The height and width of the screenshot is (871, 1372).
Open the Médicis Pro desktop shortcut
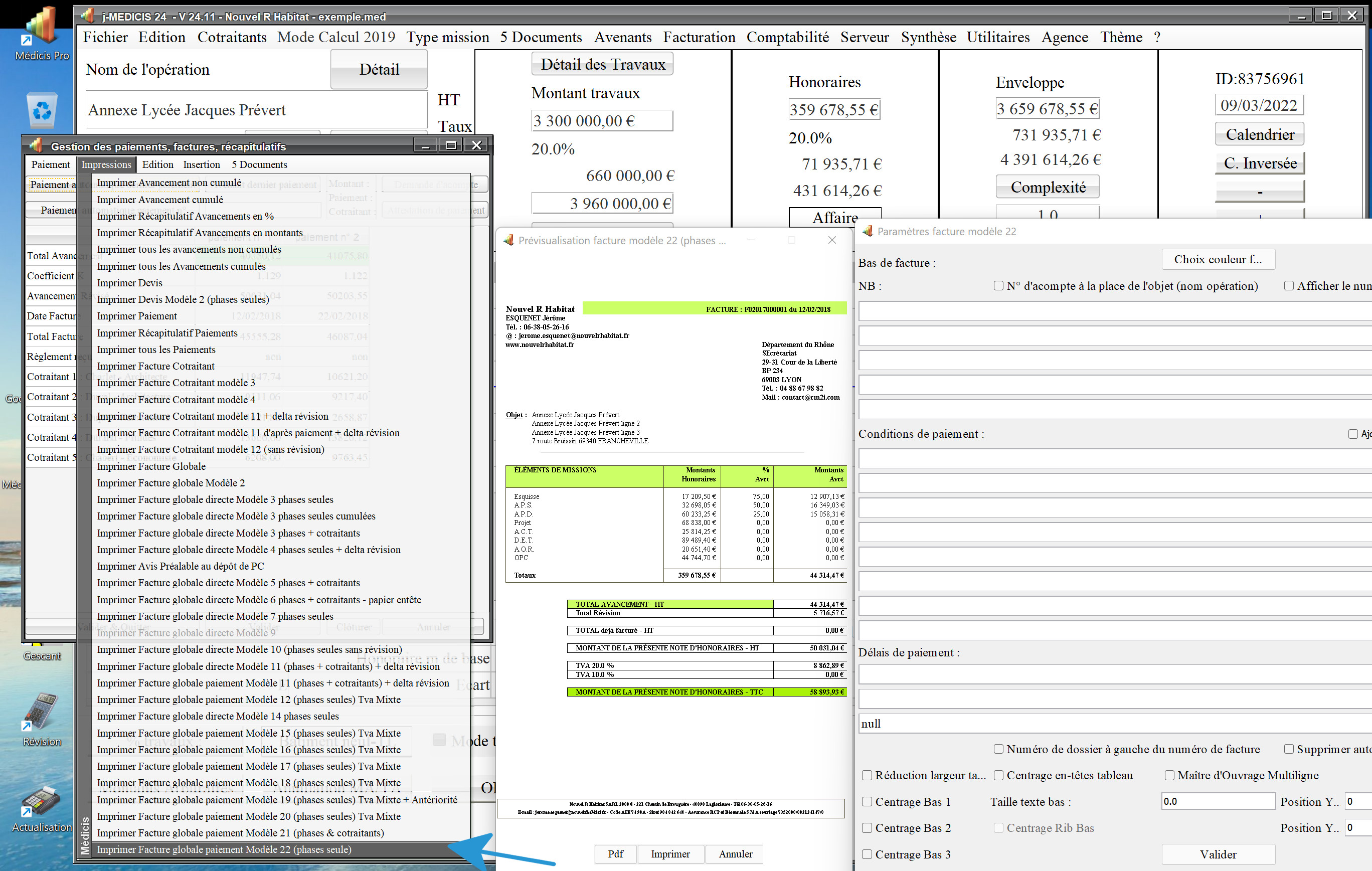pos(42,33)
